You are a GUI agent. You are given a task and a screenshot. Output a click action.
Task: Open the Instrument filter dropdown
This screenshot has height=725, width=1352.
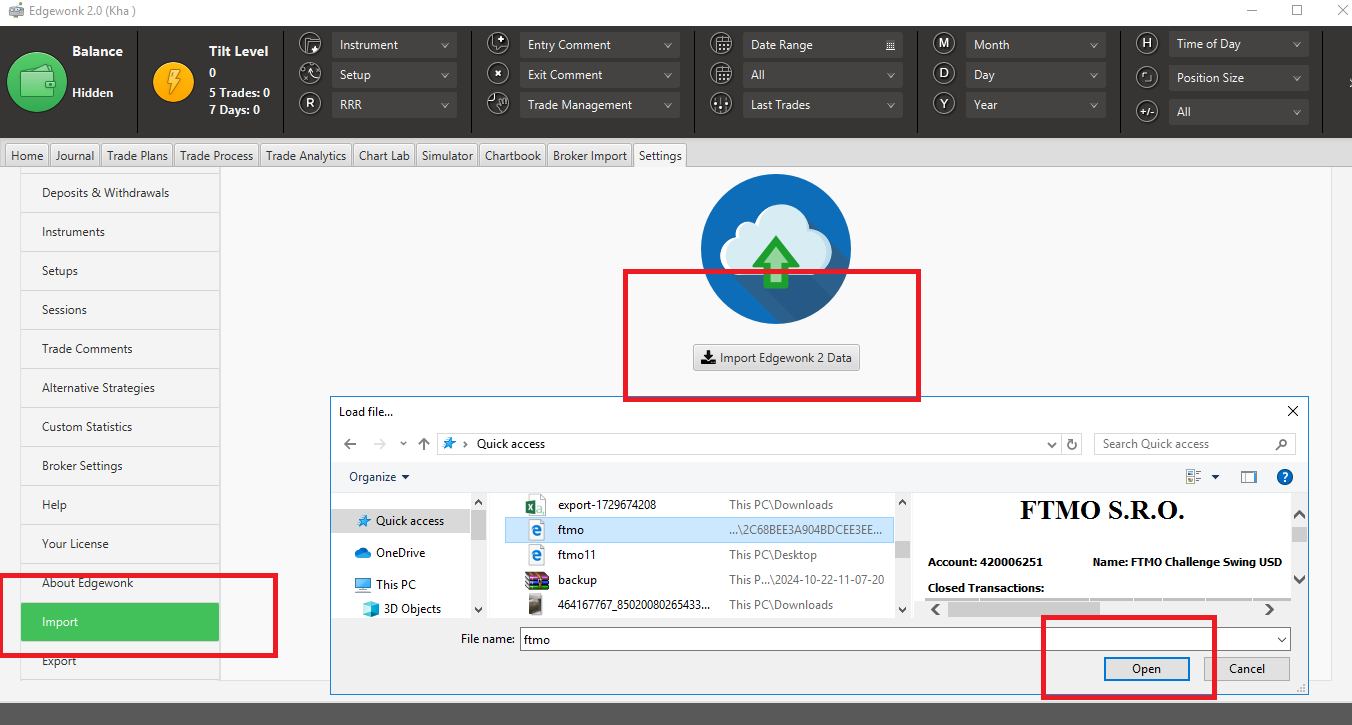tap(394, 45)
